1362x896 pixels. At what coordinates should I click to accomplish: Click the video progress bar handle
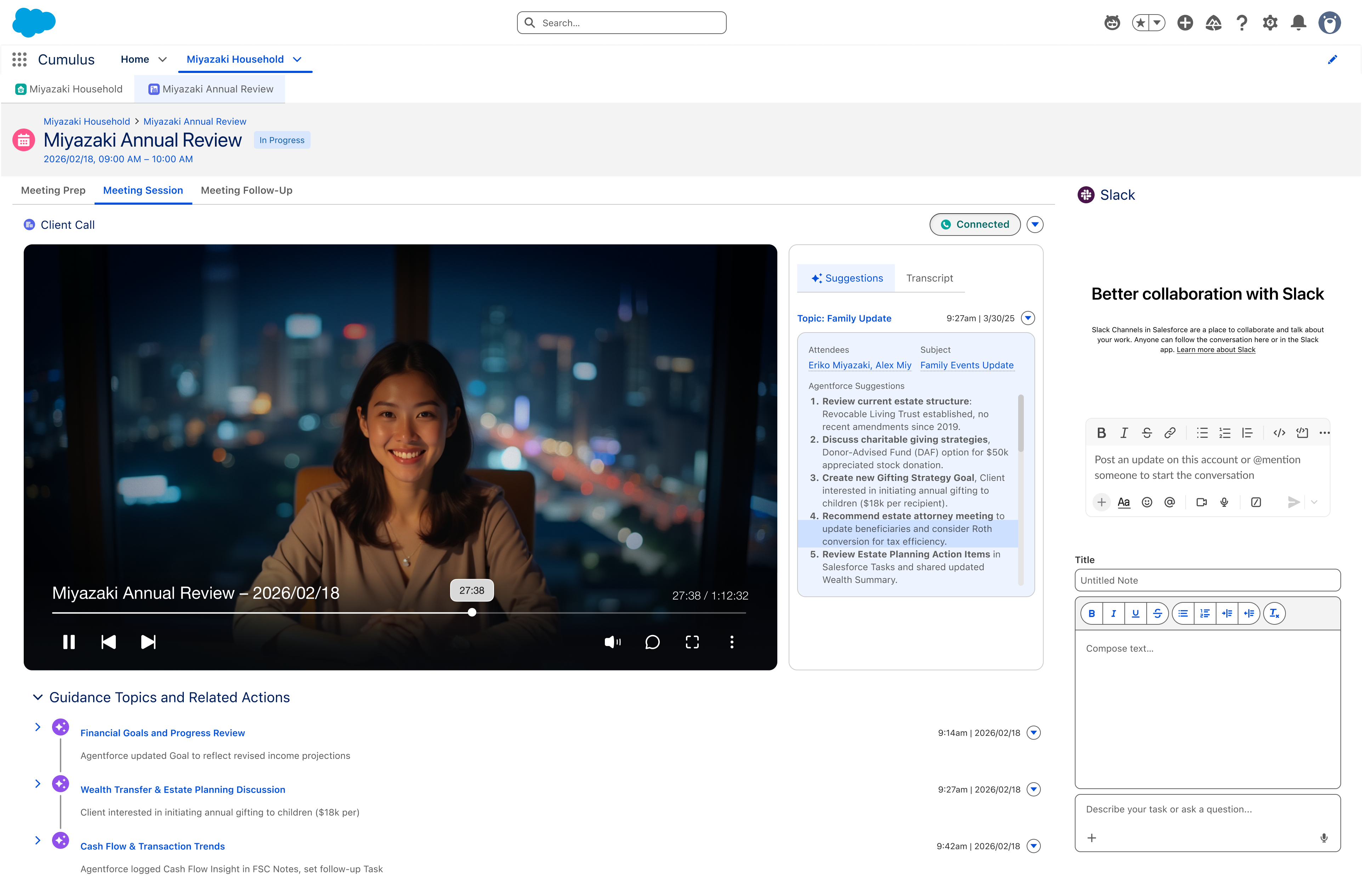(472, 612)
